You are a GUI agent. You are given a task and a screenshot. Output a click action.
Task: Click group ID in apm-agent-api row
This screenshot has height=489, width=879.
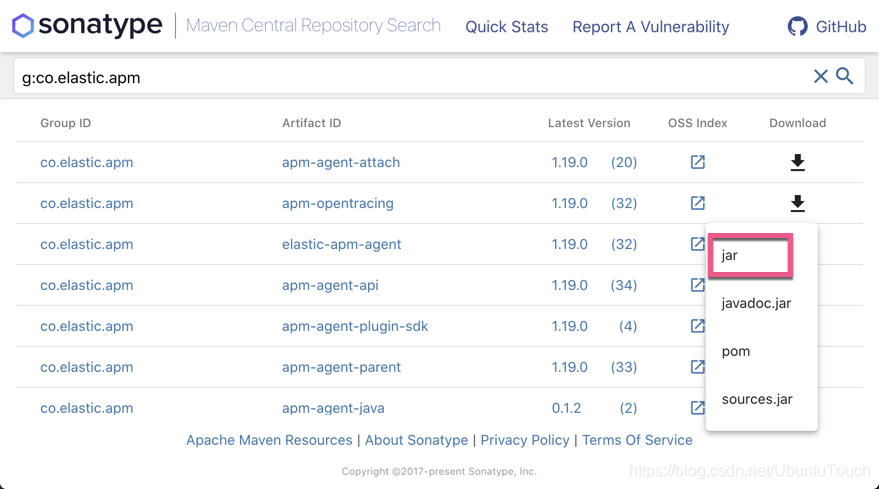86,285
